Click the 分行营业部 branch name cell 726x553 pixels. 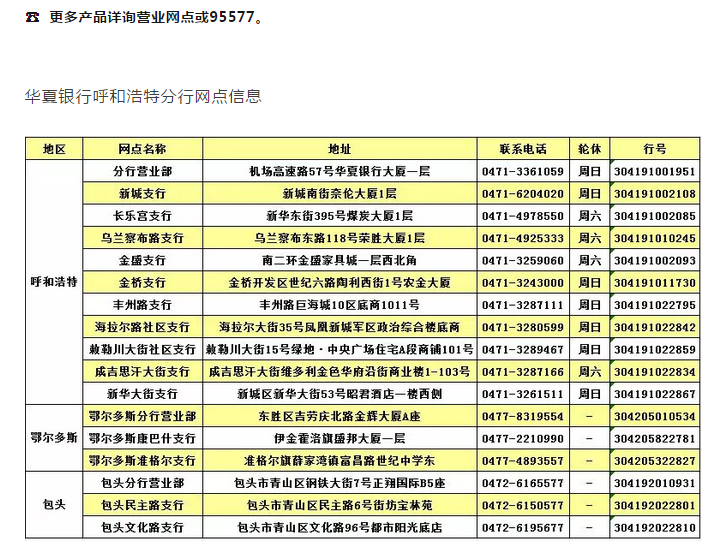point(143,171)
